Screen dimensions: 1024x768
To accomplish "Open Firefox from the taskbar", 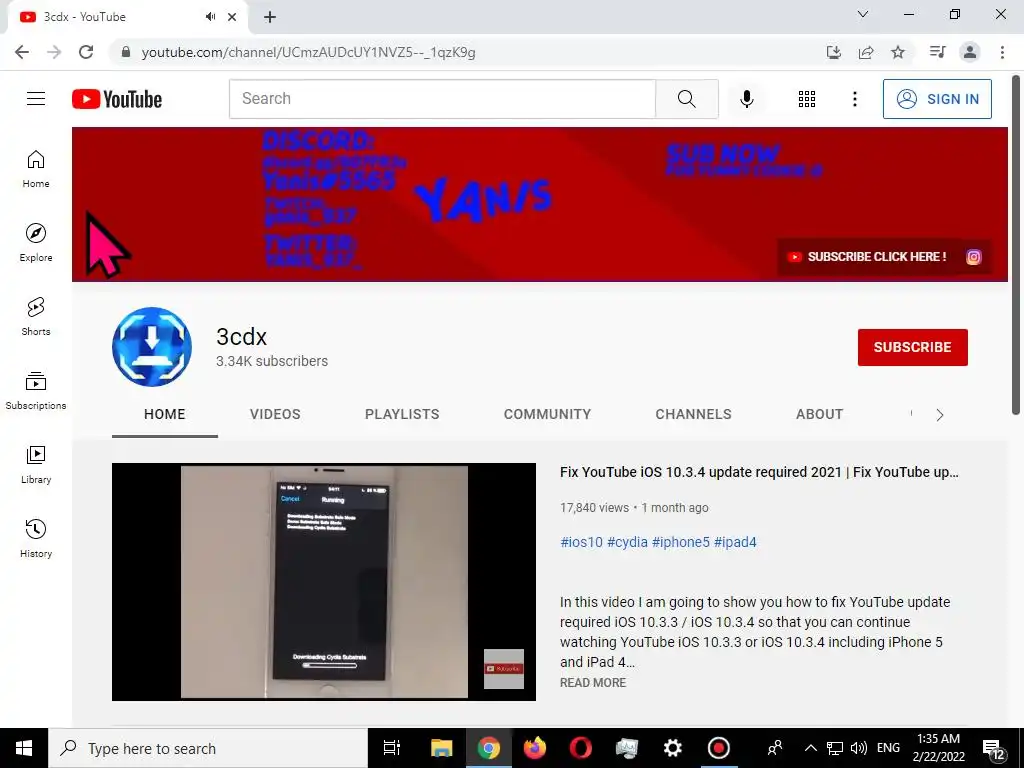I will [534, 748].
